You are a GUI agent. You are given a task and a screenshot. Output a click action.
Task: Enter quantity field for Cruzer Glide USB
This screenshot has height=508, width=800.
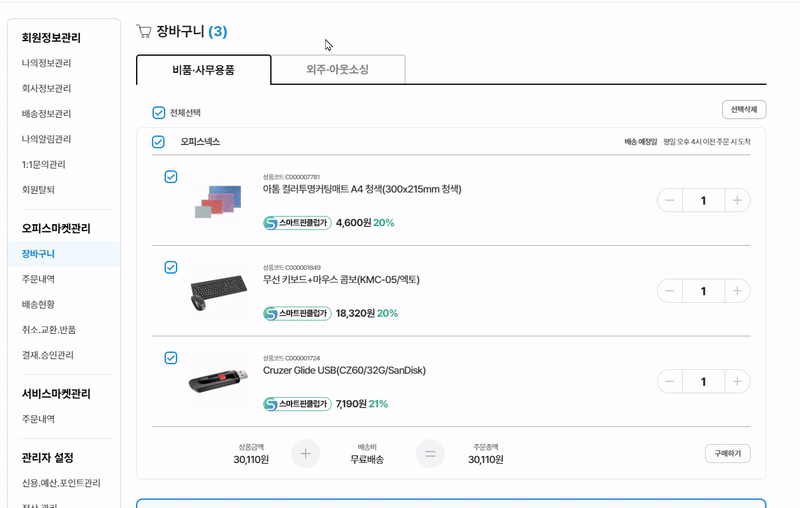tap(704, 381)
